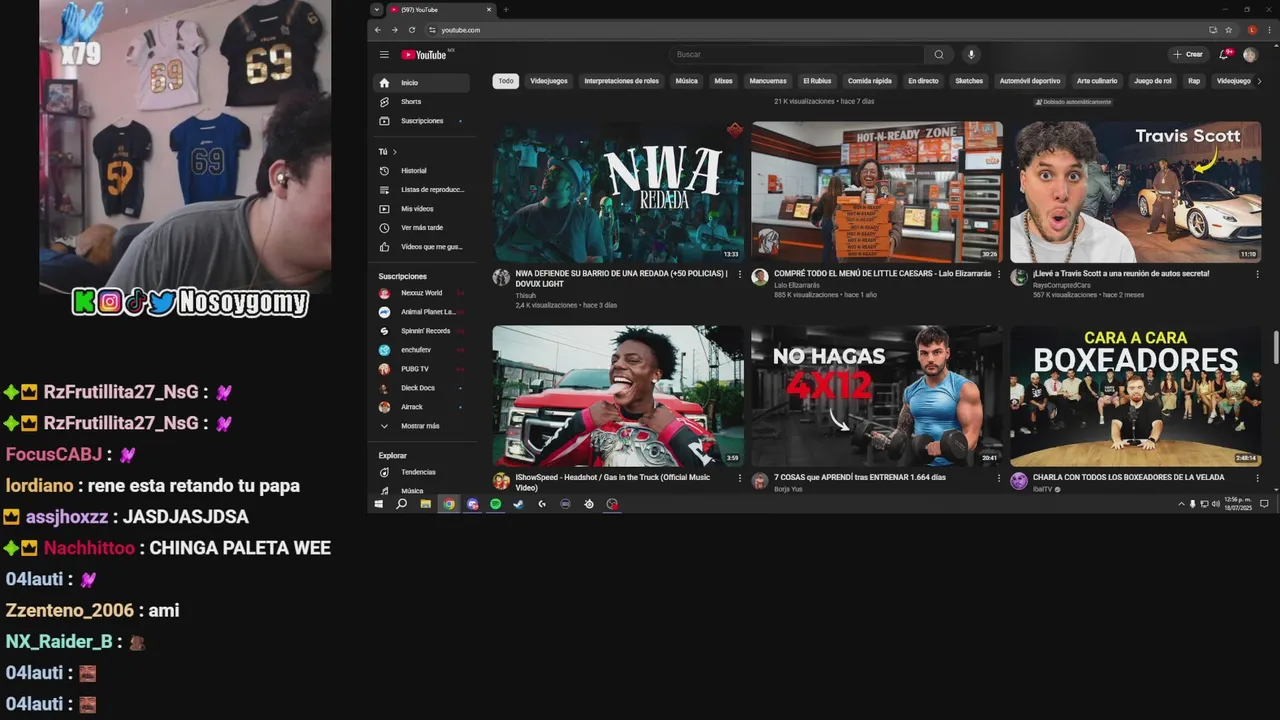Image resolution: width=1280 pixels, height=720 pixels.
Task: Go back with browser back arrow
Action: tap(377, 30)
